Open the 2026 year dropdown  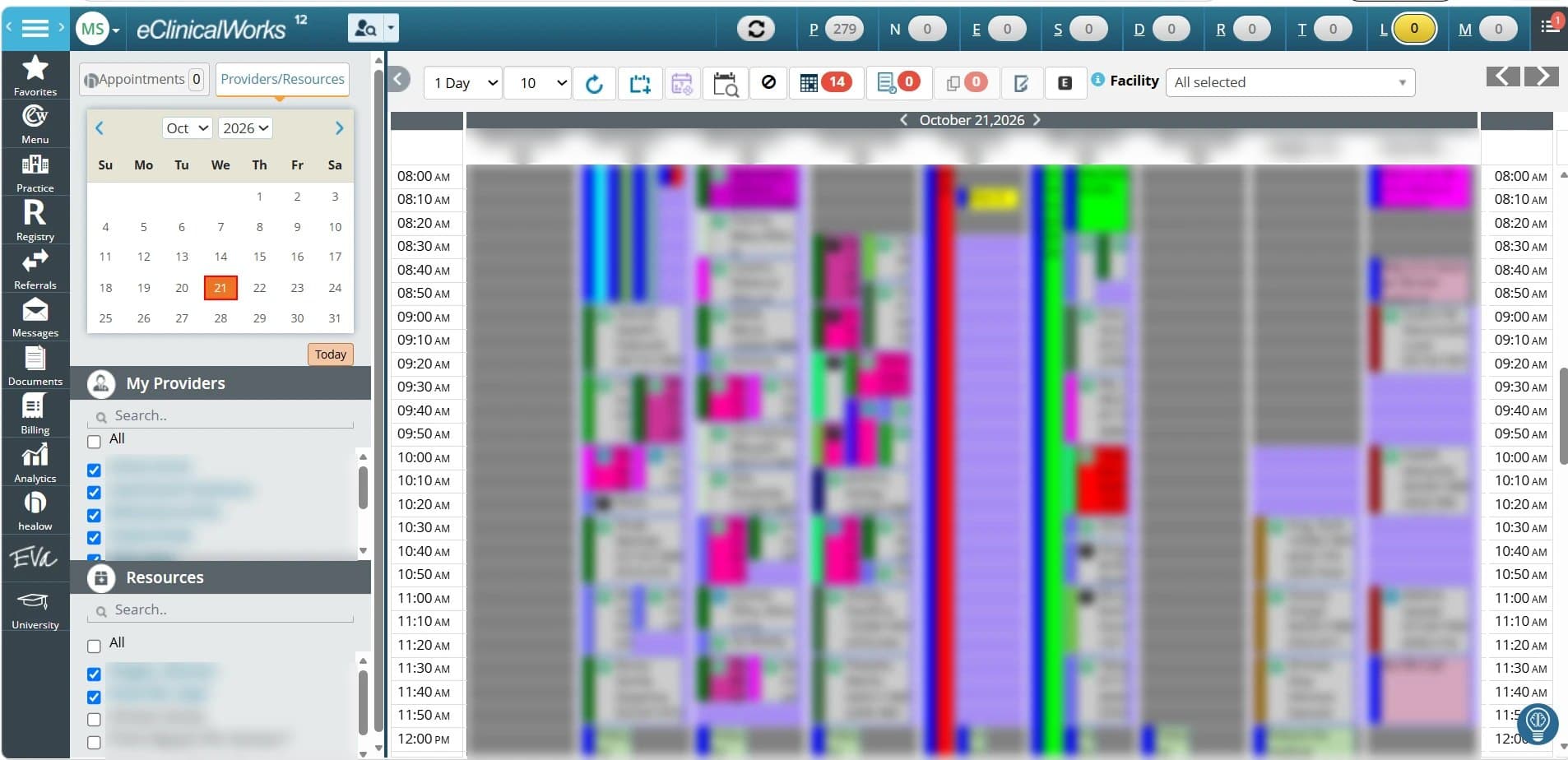coord(246,128)
